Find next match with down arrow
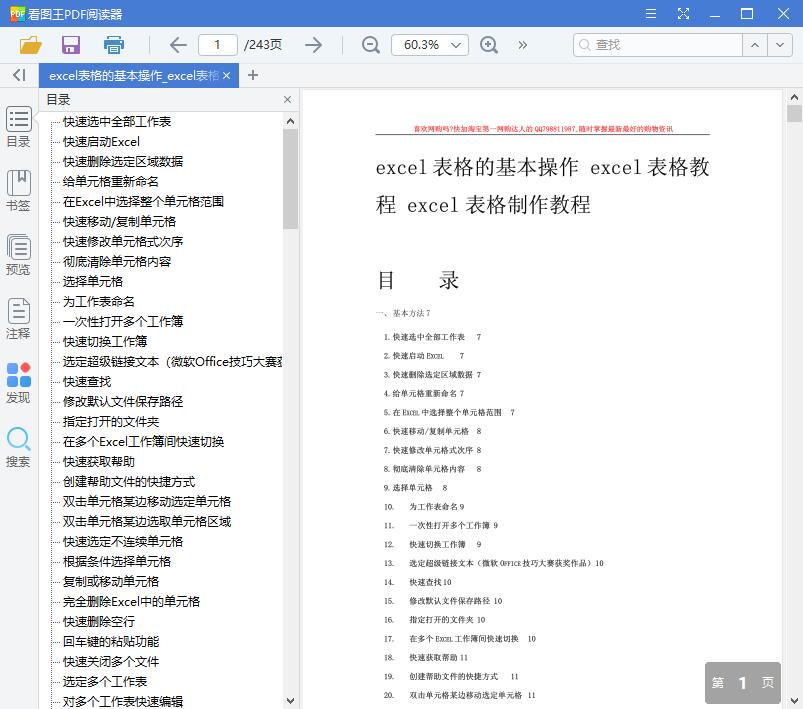The width and height of the screenshot is (803, 709). pos(780,45)
